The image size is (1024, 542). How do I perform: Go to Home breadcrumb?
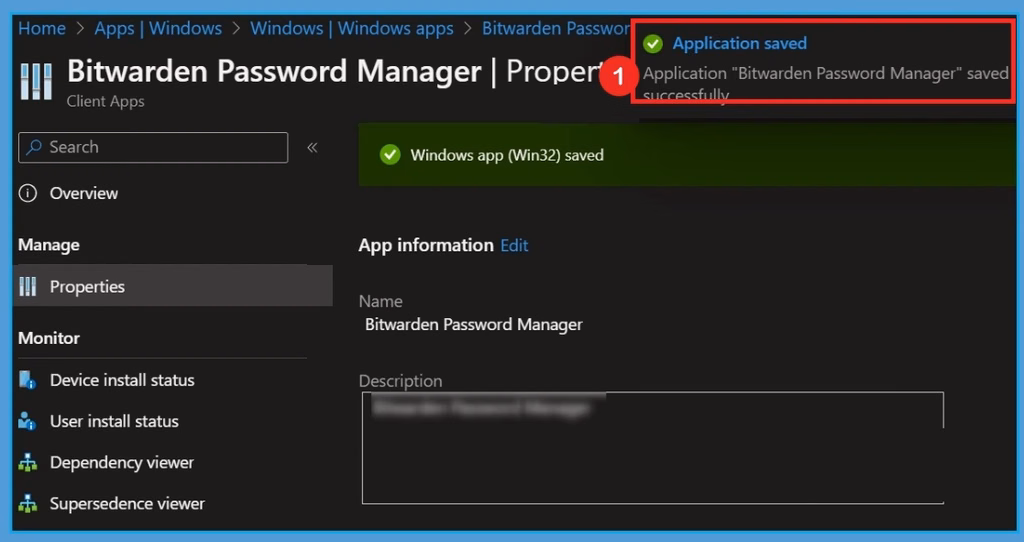(x=42, y=29)
